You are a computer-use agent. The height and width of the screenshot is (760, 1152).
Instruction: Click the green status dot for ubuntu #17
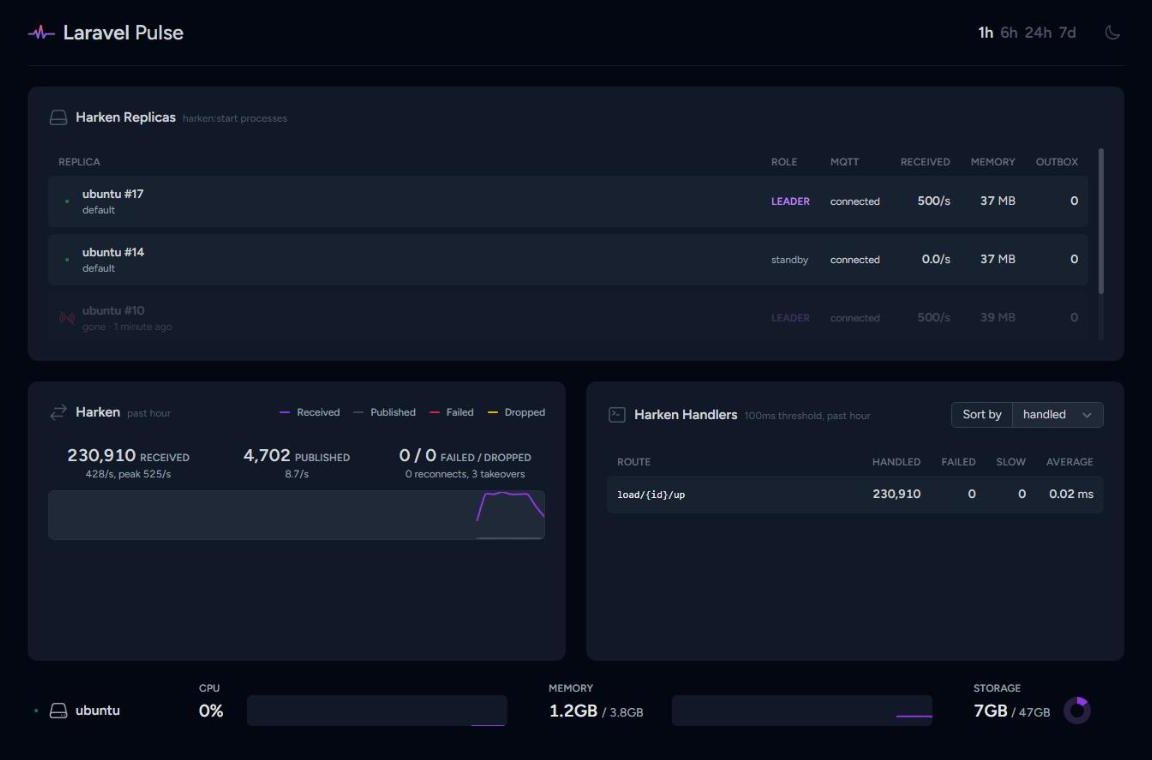67,201
